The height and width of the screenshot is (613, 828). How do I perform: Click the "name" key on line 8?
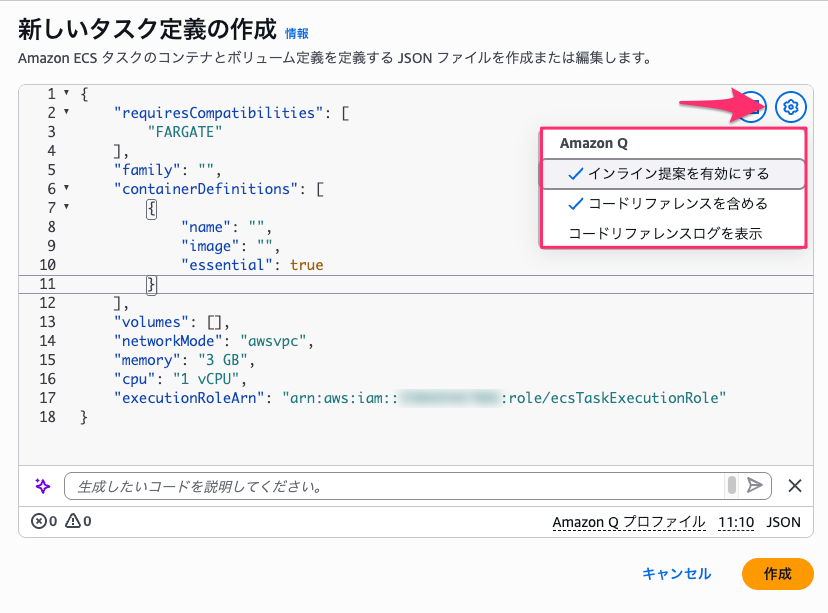coord(206,227)
